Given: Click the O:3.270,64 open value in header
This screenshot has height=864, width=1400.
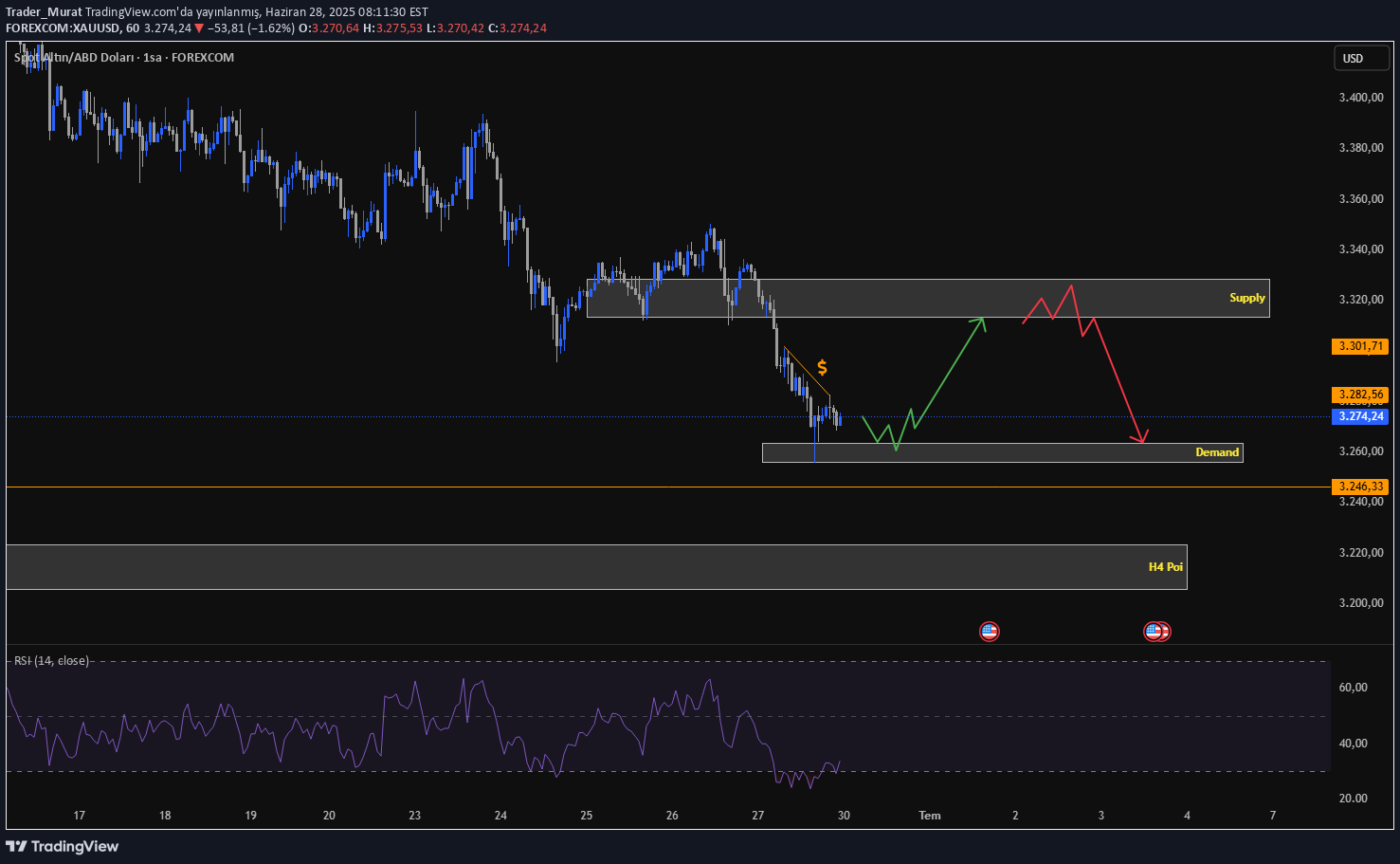Looking at the screenshot, I should [329, 28].
